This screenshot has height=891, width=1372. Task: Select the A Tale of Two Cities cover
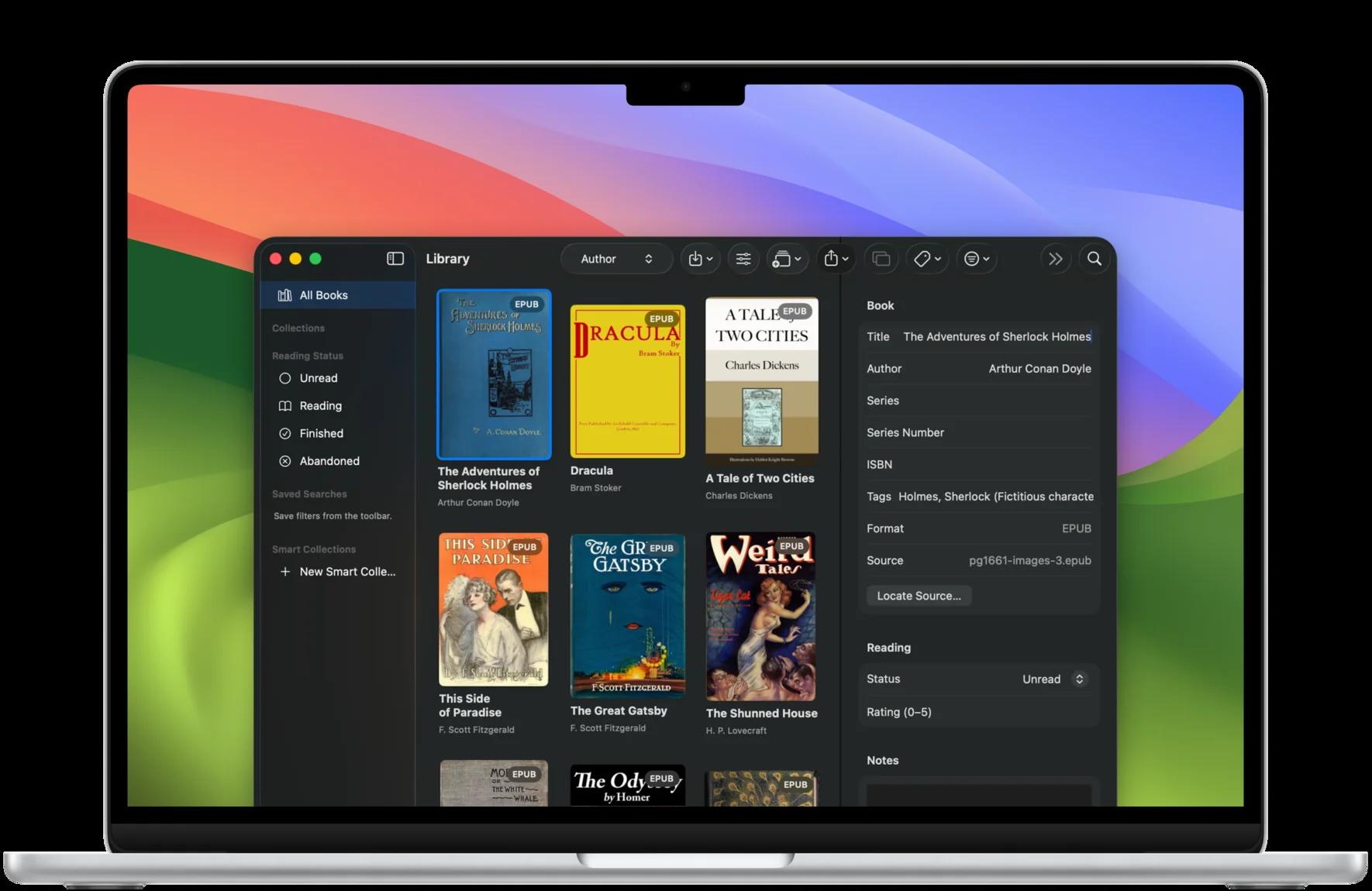pyautogui.click(x=762, y=381)
